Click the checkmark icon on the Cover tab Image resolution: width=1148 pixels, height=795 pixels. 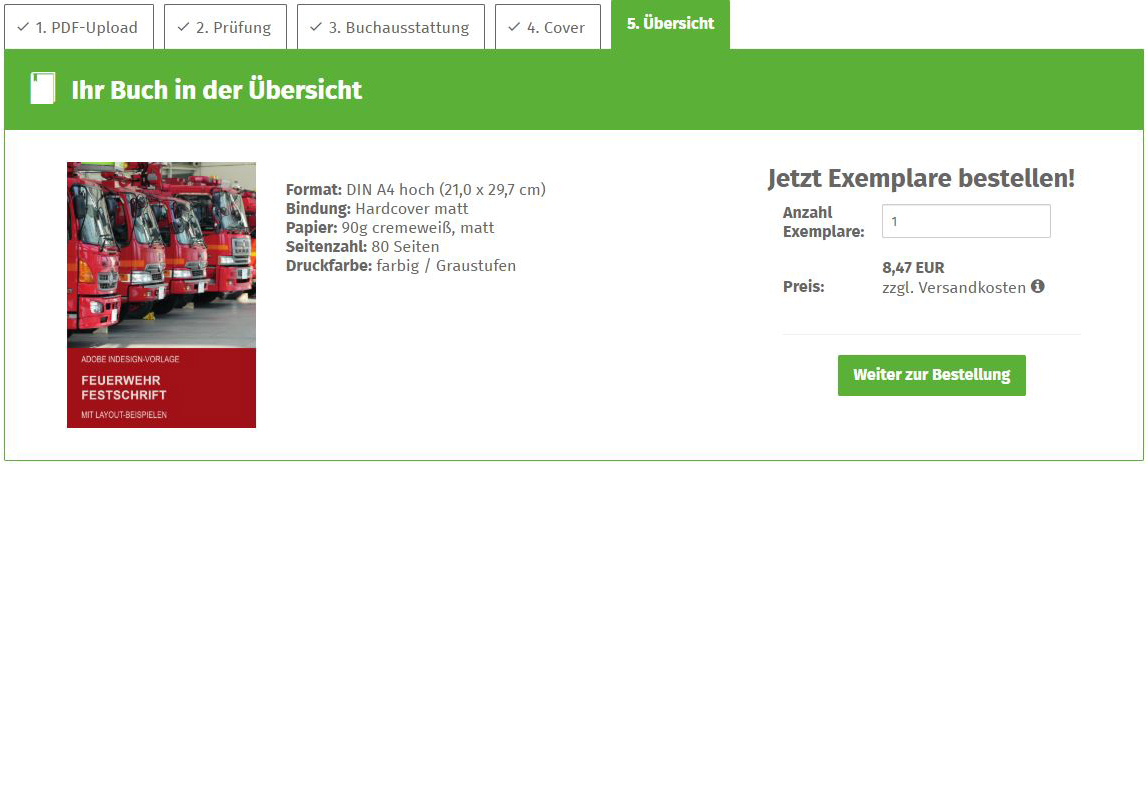point(514,27)
